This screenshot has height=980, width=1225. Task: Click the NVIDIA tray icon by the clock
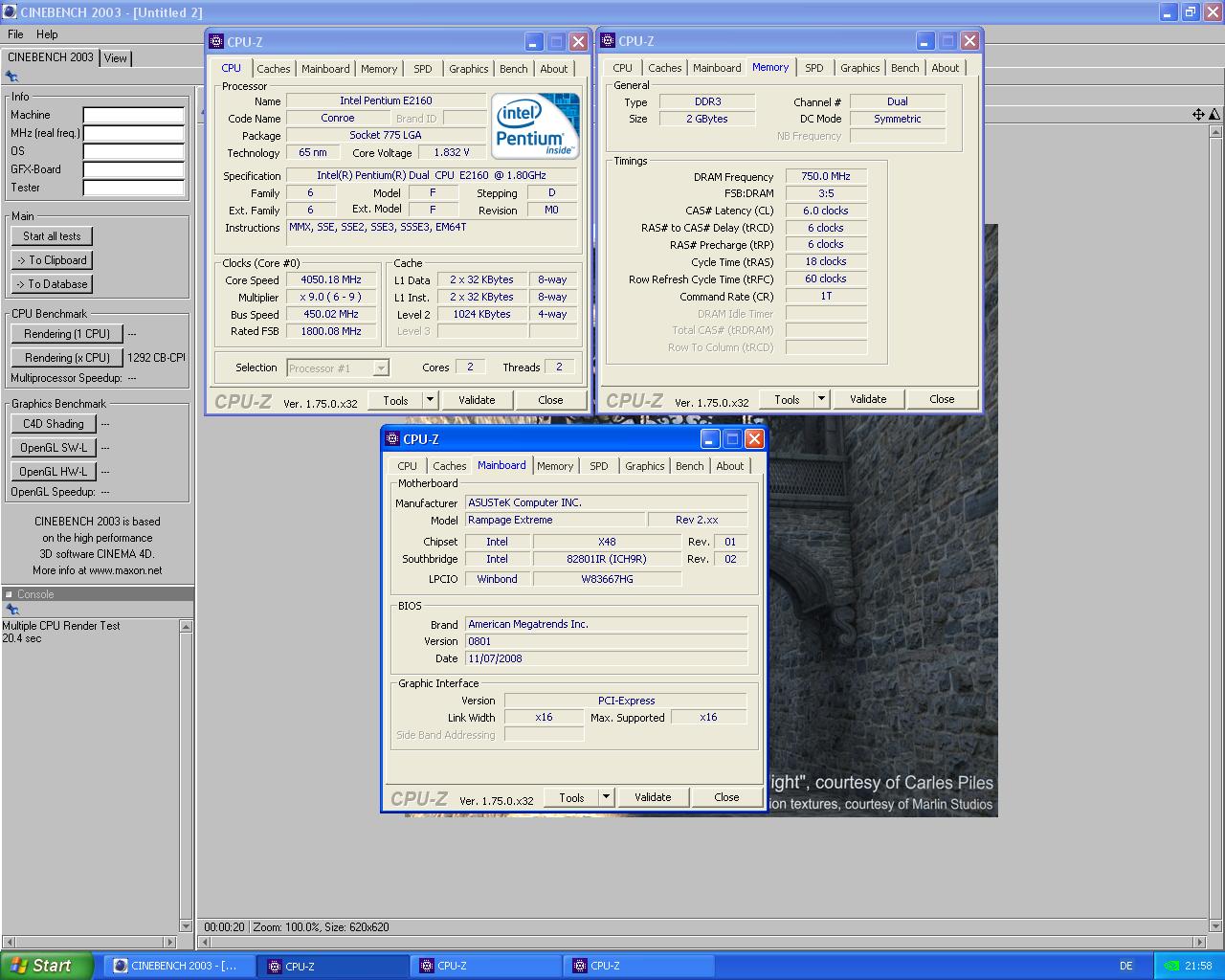(1172, 966)
